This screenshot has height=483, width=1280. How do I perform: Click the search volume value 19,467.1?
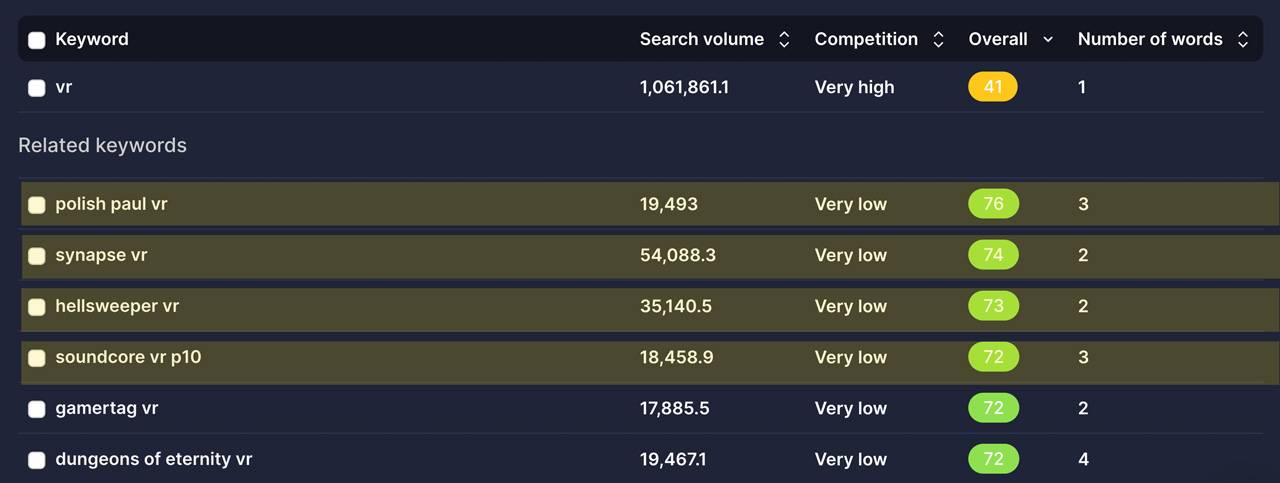pos(673,459)
